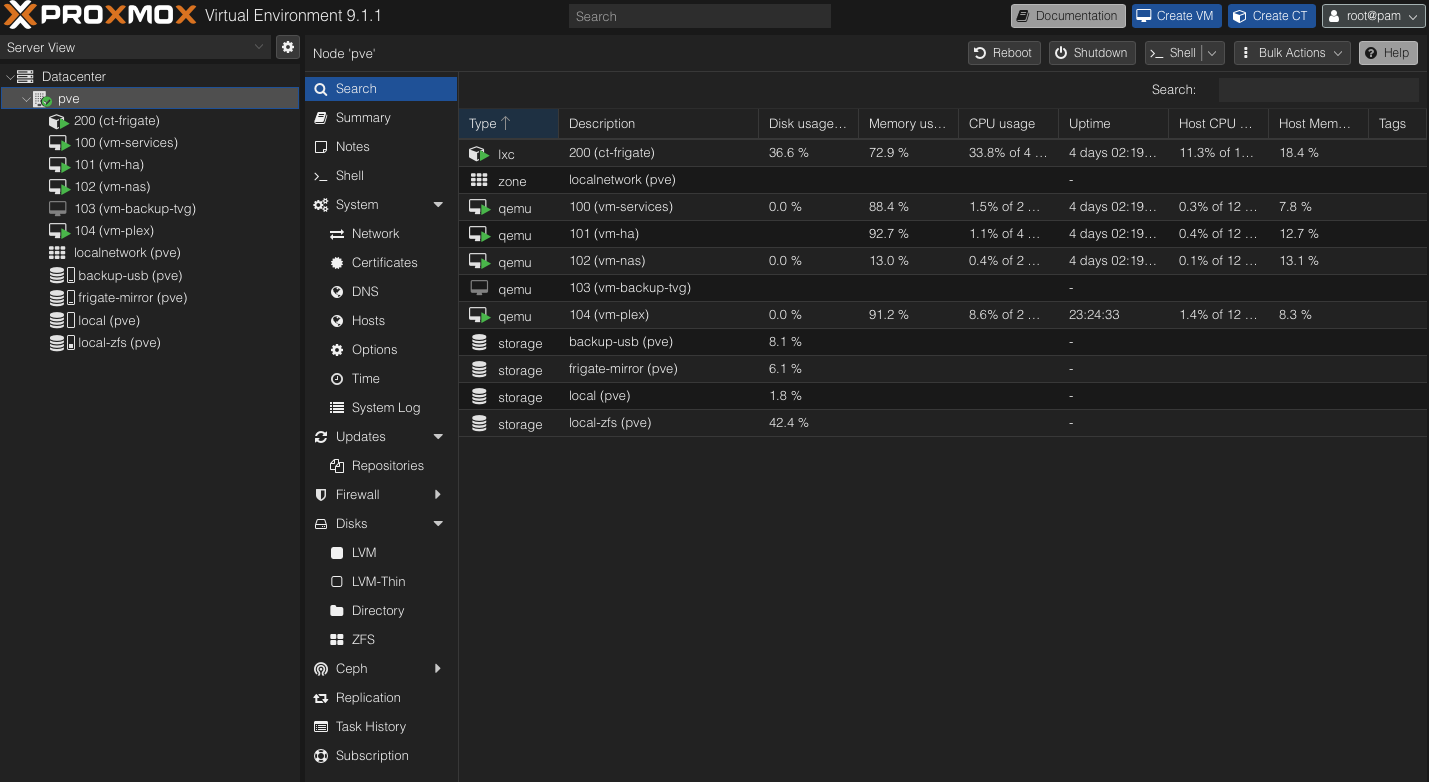Sort by the Memory usage column header
1429x782 pixels.
[x=908, y=123]
